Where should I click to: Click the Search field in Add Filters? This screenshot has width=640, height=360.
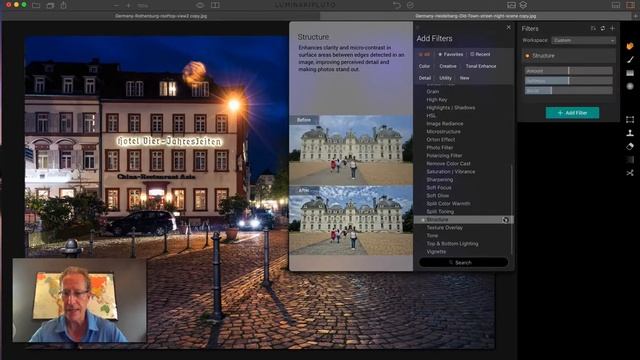(463, 262)
